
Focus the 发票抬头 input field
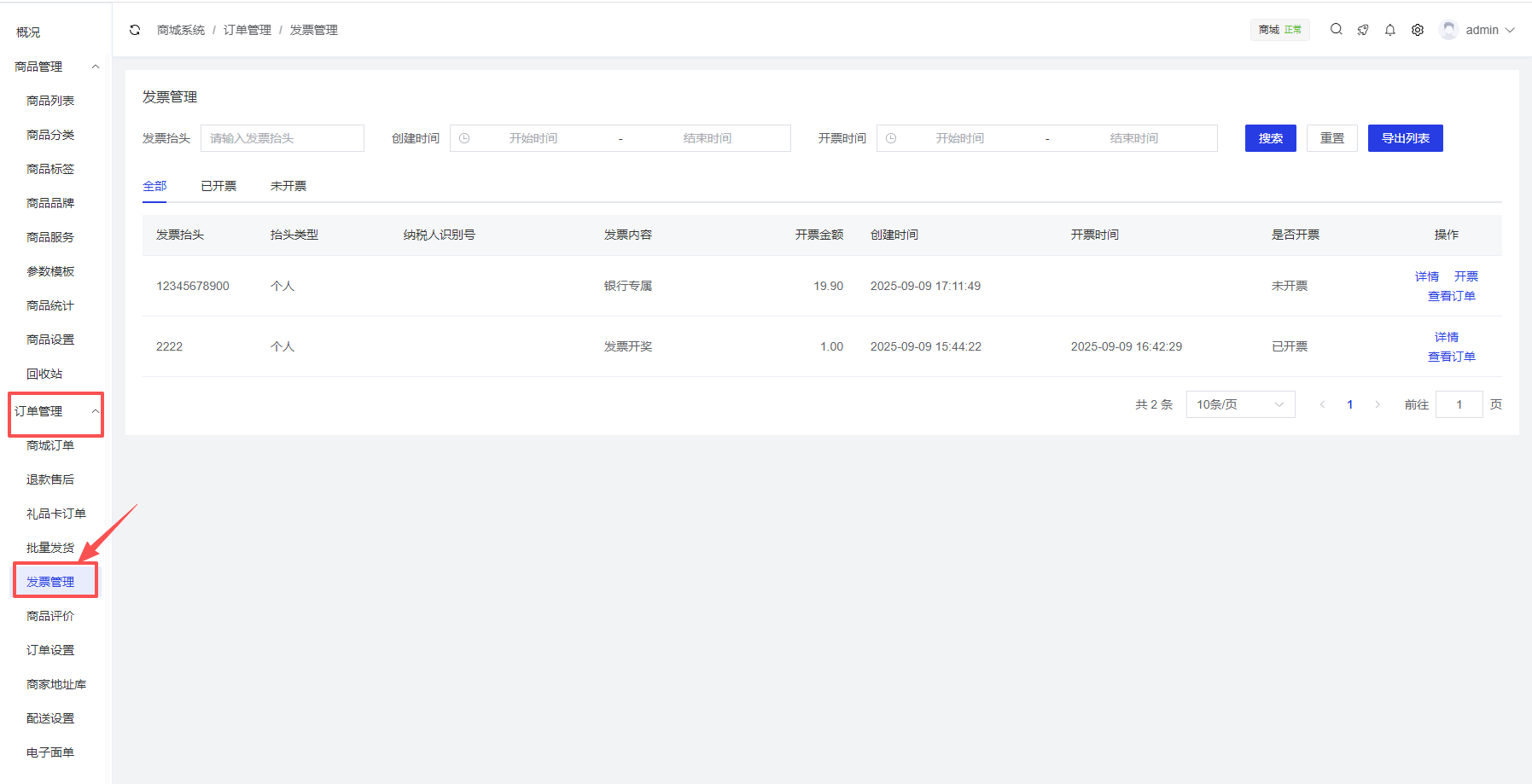click(x=283, y=138)
